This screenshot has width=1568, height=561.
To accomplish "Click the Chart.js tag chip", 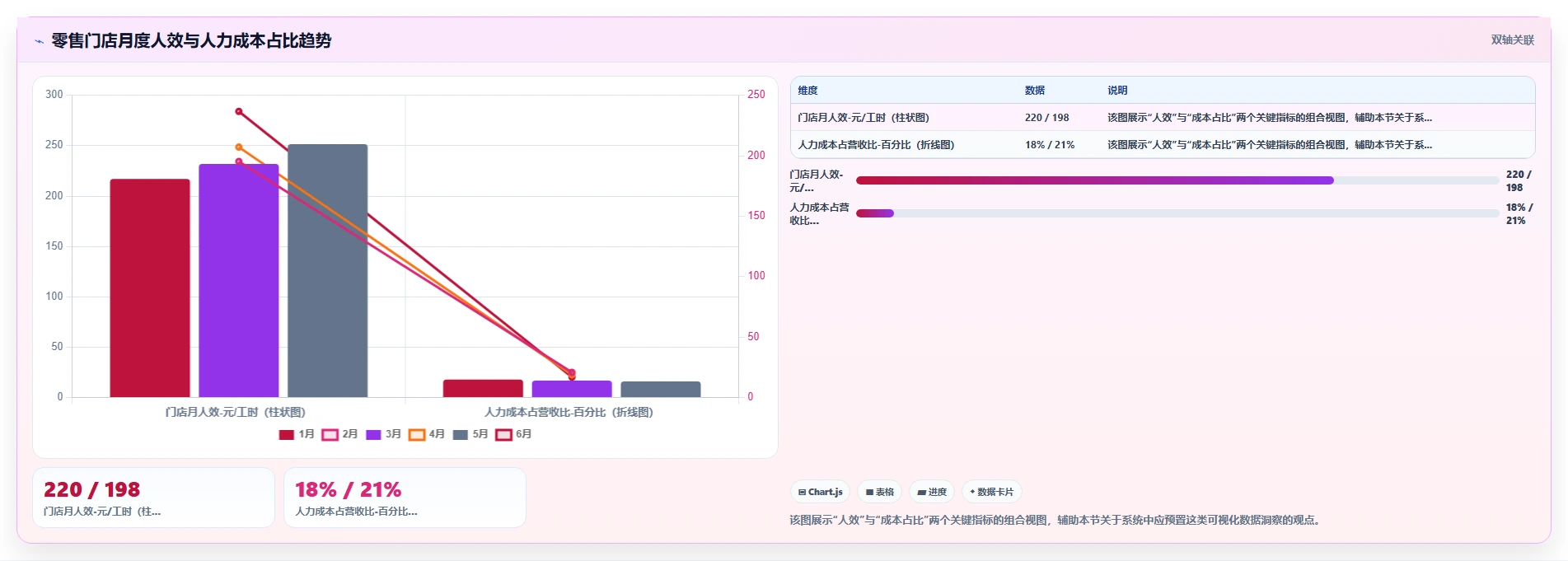I will click(x=821, y=492).
